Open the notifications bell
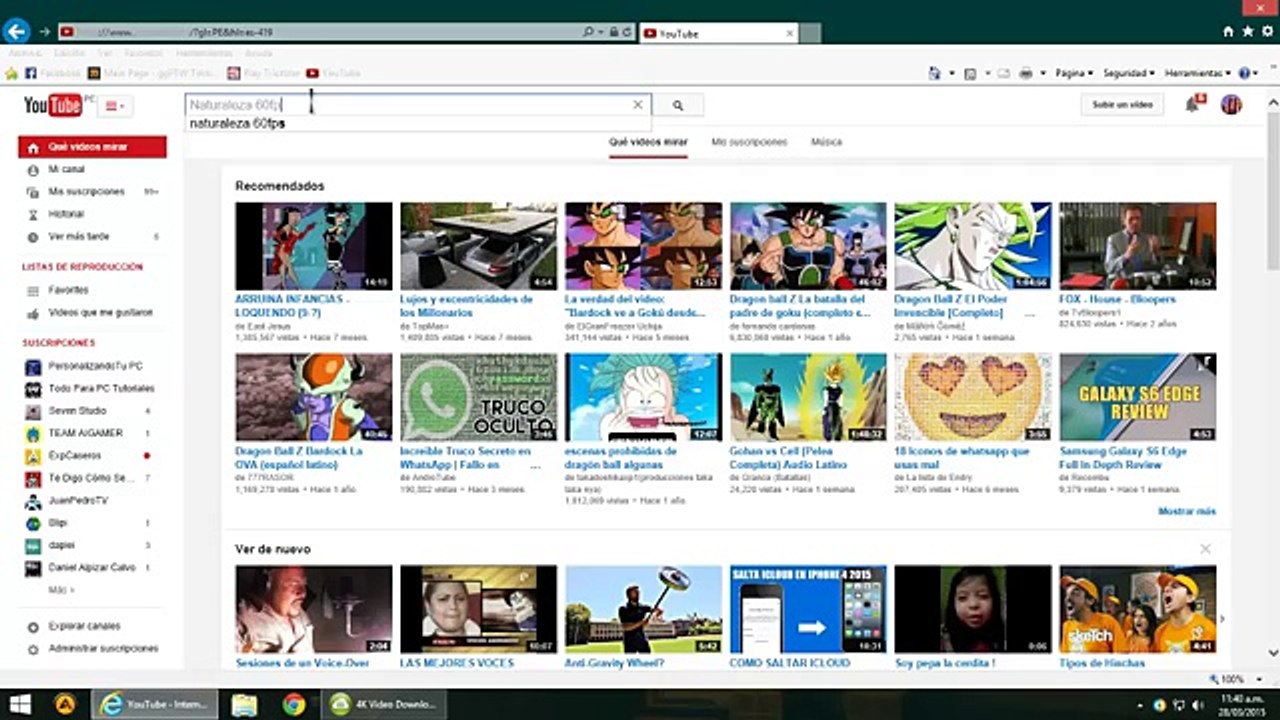 tap(1192, 104)
